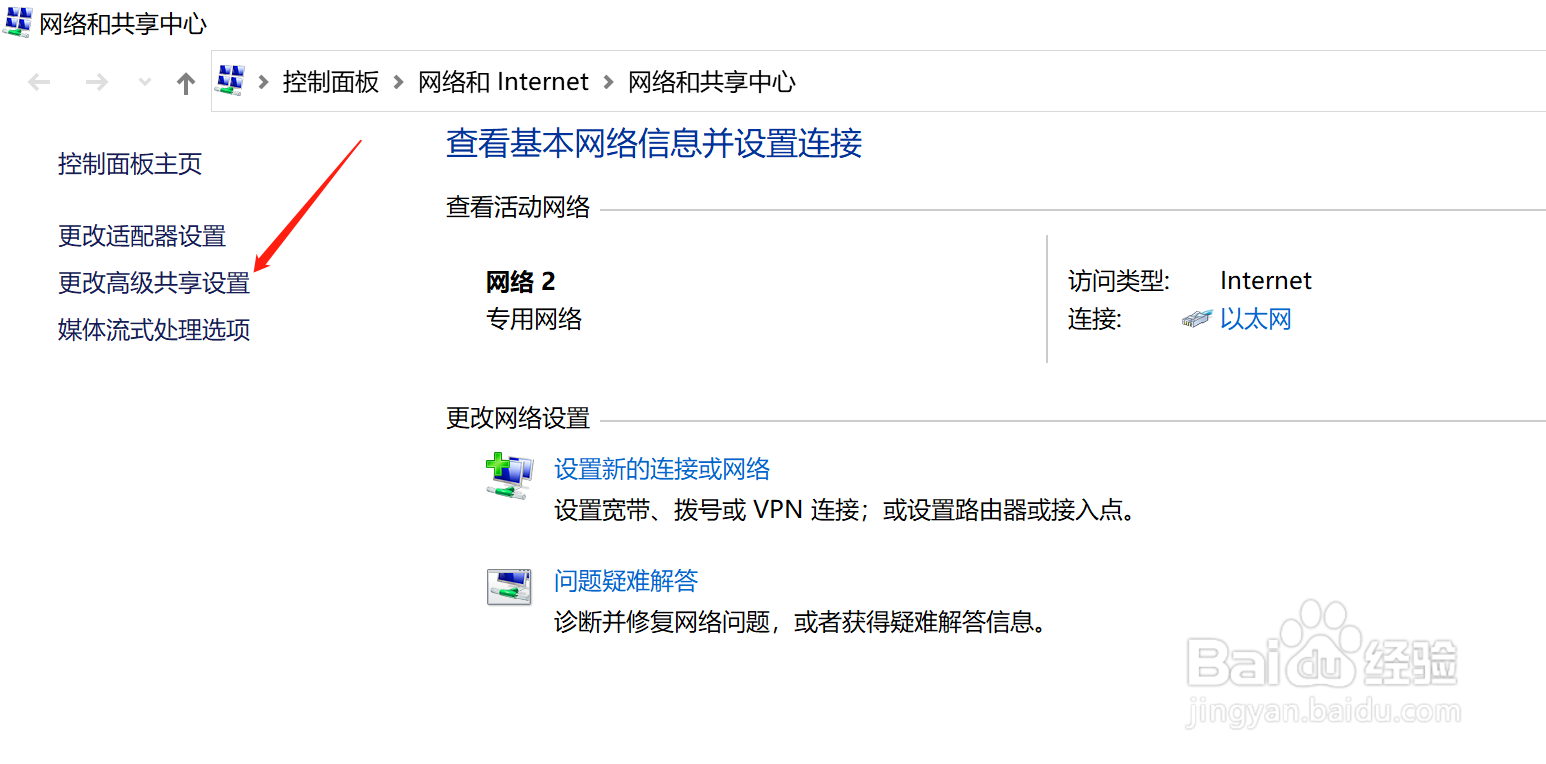
Task: Select 控制面板 in the breadcrumb
Action: pos(331,82)
